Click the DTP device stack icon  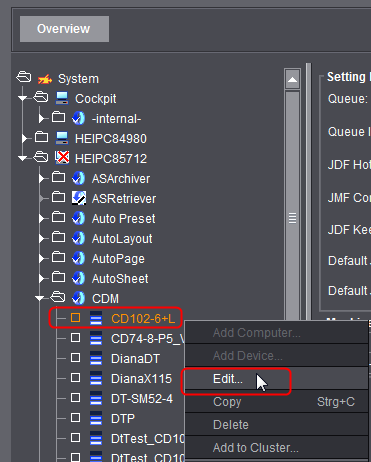click(x=96, y=418)
